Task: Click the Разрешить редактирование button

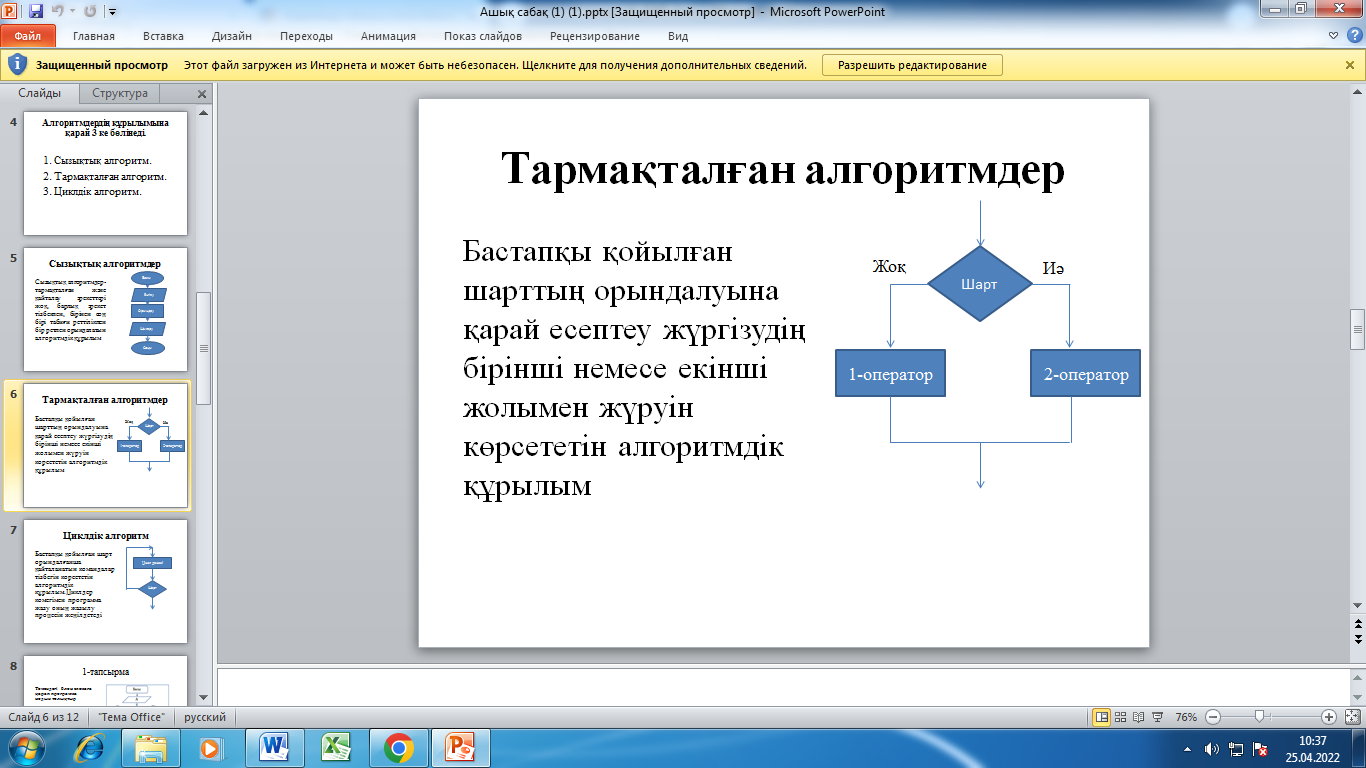Action: 912,65
